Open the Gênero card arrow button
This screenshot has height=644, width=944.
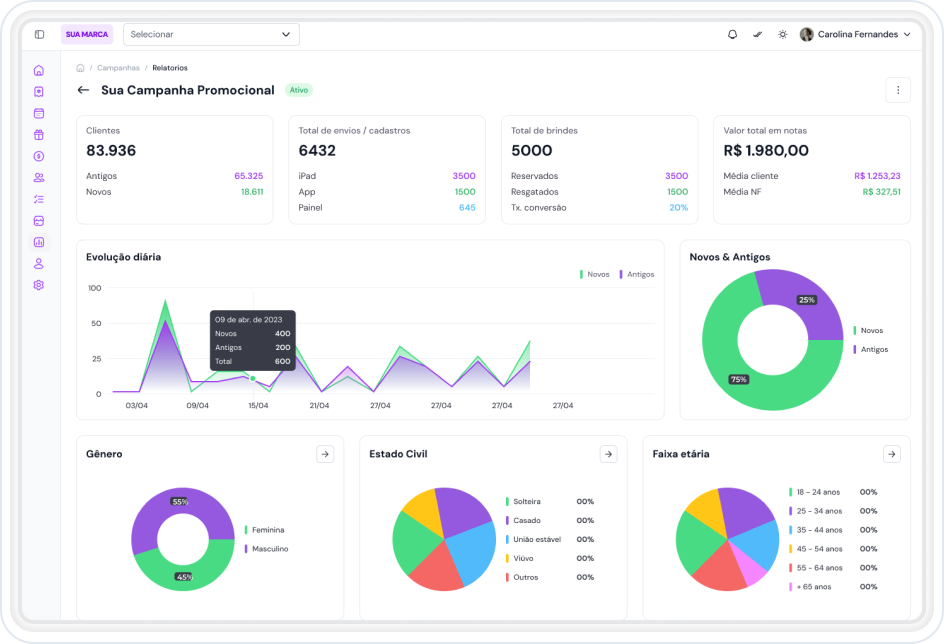point(325,454)
